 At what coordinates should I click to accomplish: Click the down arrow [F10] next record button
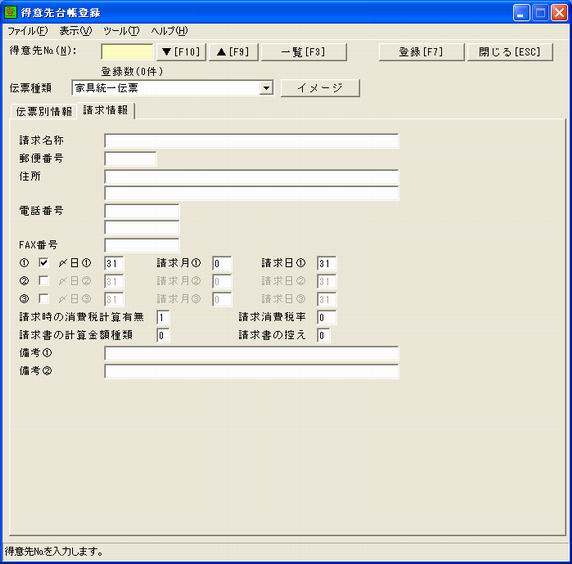tap(181, 52)
